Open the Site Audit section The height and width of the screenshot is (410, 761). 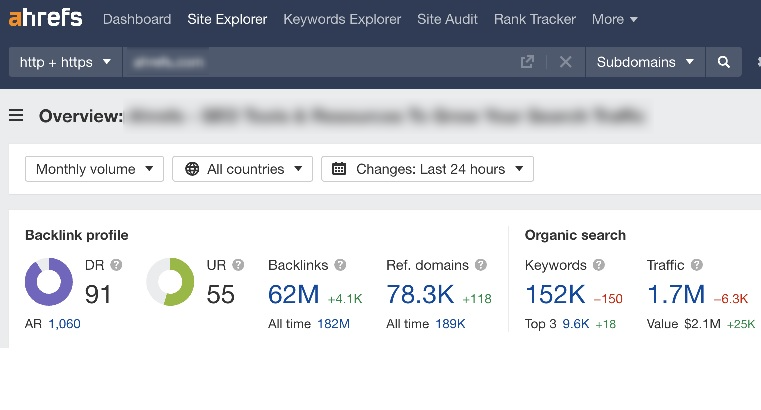click(x=447, y=19)
